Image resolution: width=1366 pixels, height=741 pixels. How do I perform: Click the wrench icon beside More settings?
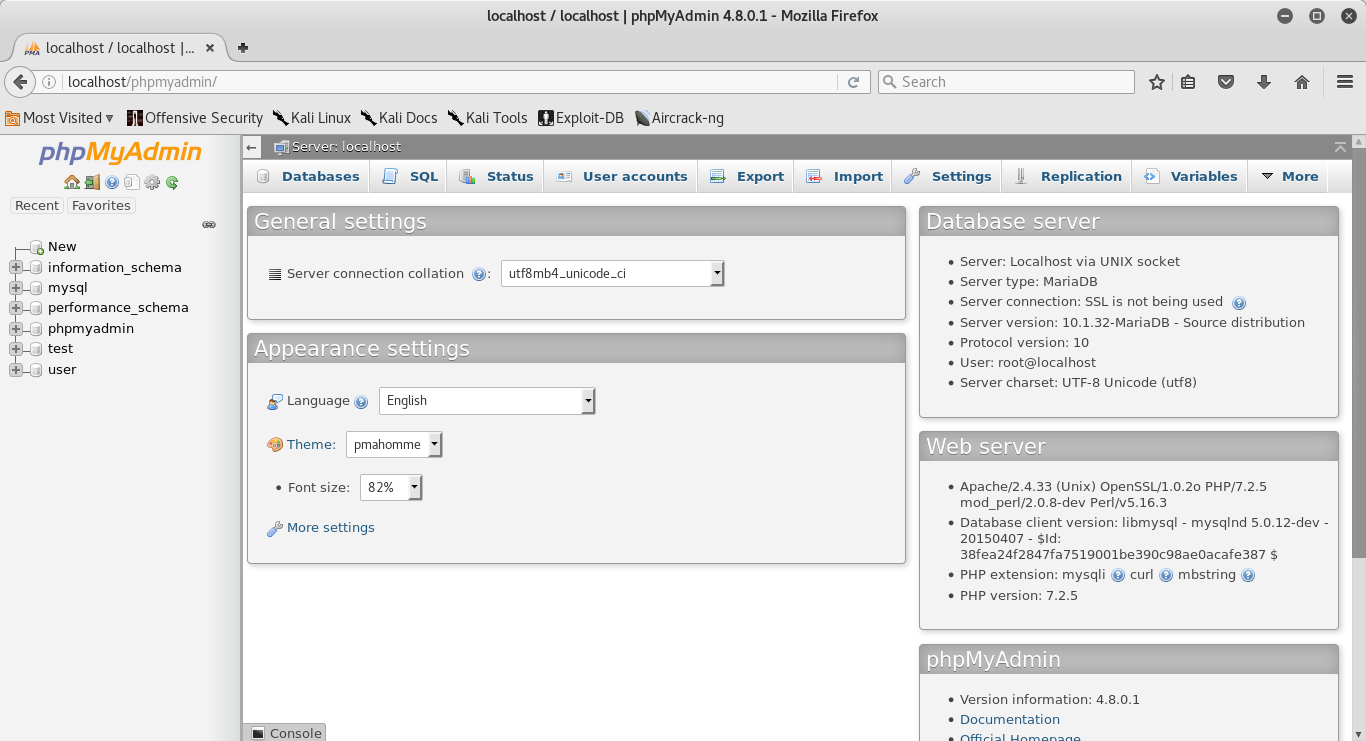275,528
